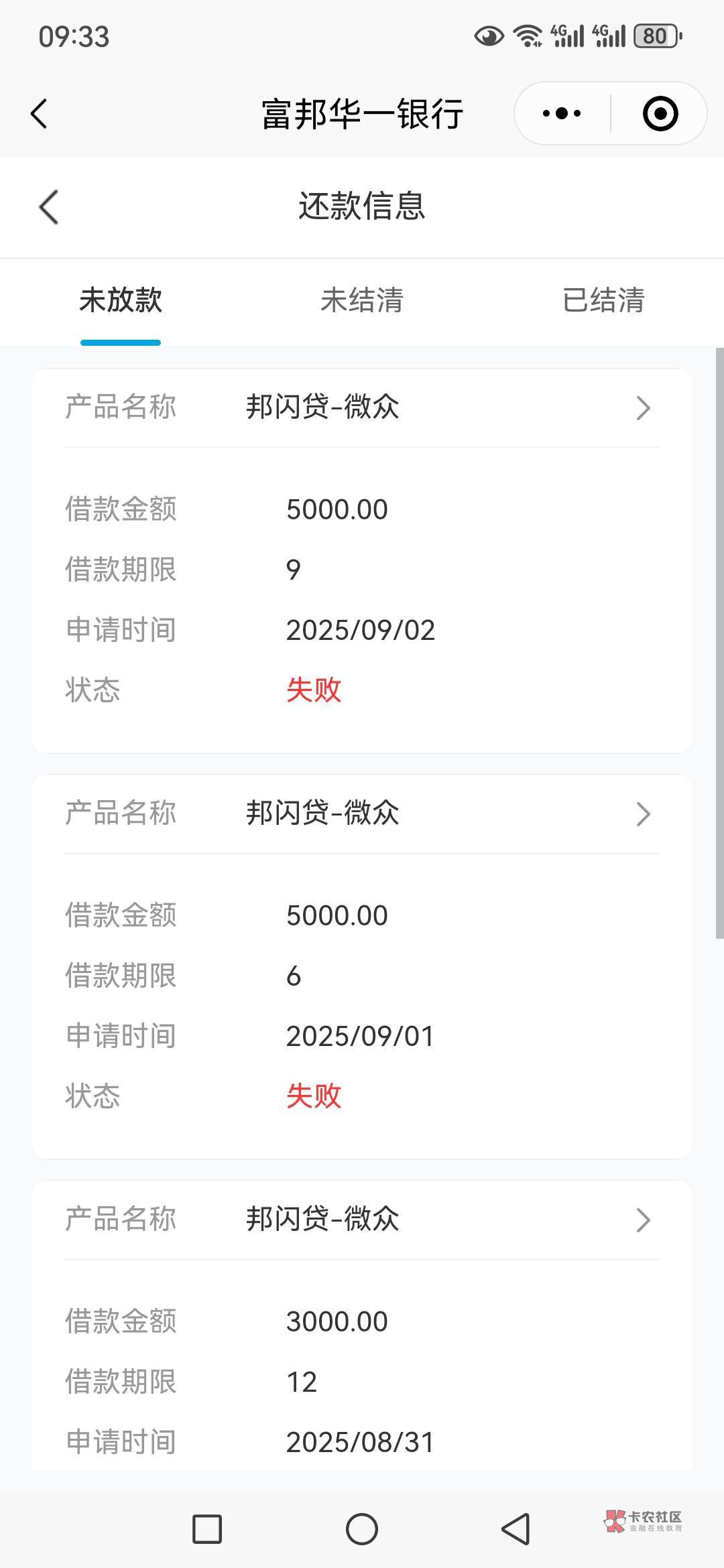
Task: Tap the battery indicator in the status bar
Action: (x=657, y=36)
